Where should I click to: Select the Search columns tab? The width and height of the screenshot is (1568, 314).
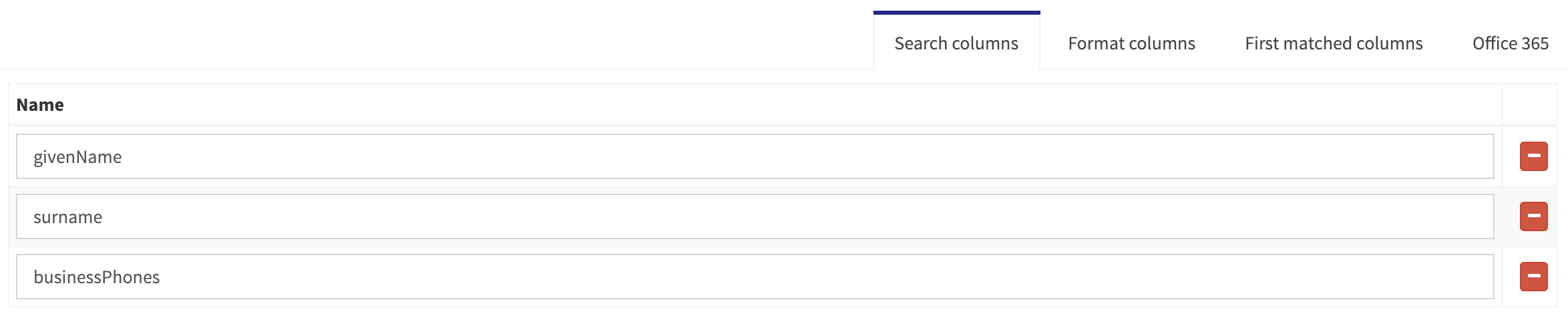coord(956,43)
